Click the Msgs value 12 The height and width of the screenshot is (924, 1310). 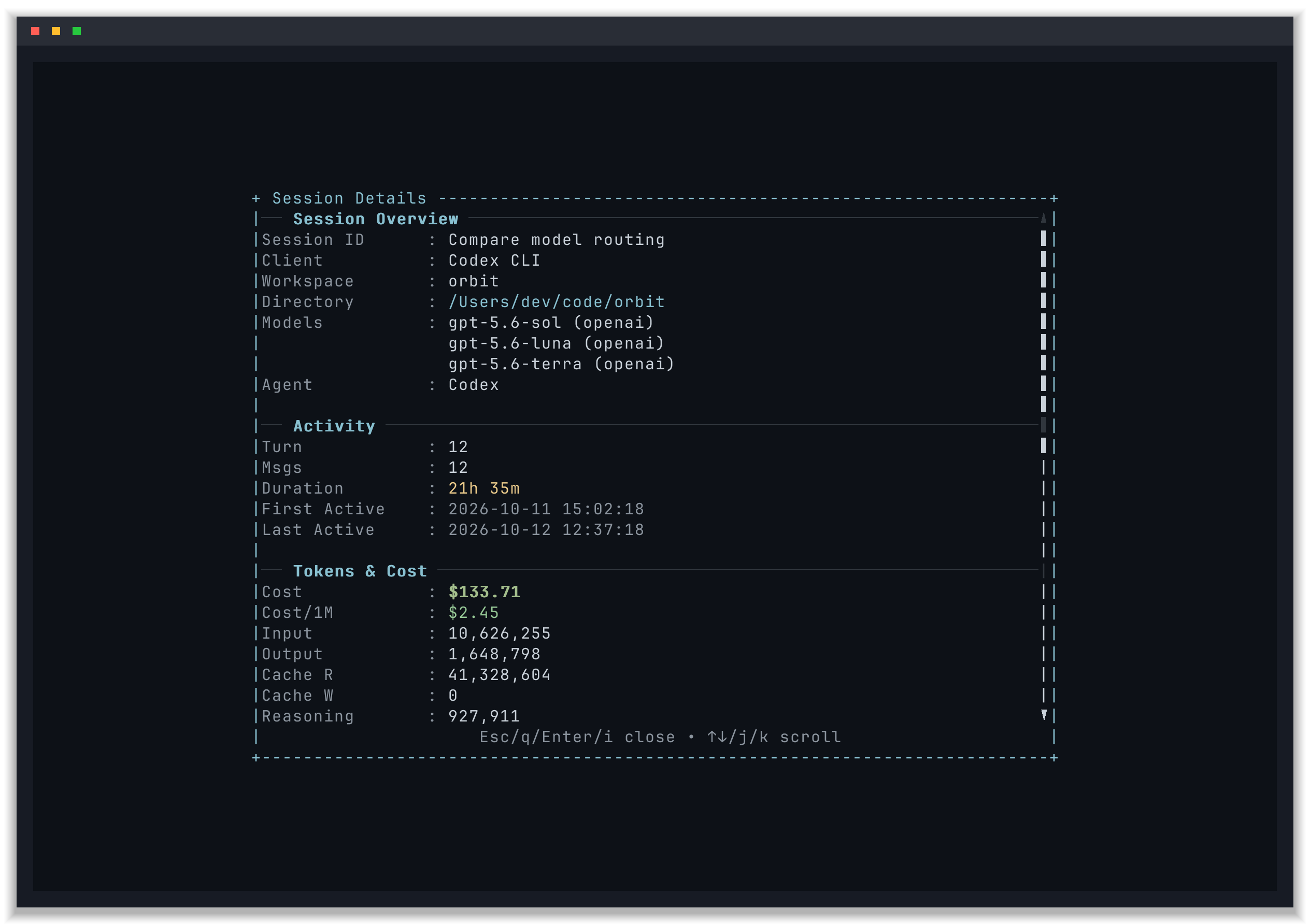[x=458, y=467]
